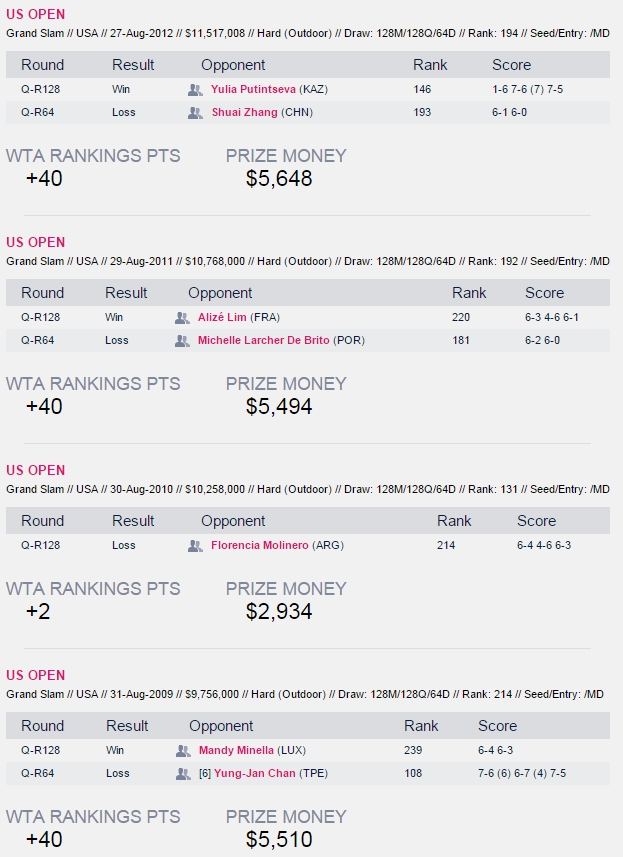This screenshot has width=623, height=857.
Task: Open the 2012 US OPEN tournament title
Action: click(36, 14)
